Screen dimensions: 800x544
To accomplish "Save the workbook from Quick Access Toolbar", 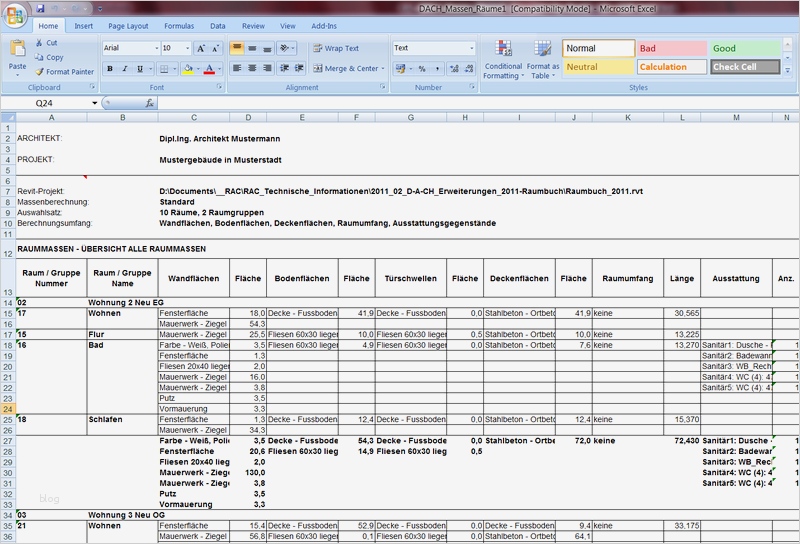I will point(41,8).
